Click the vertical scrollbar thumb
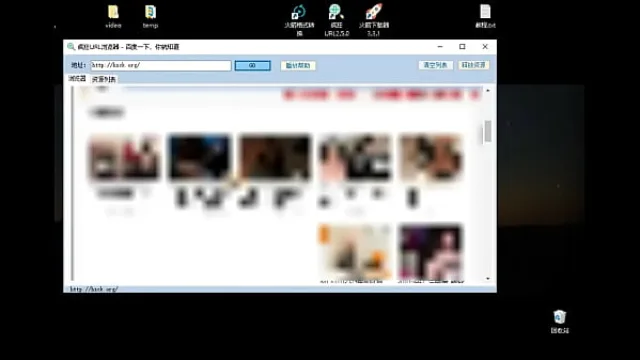Image resolution: width=640 pixels, height=360 pixels. pos(488,132)
